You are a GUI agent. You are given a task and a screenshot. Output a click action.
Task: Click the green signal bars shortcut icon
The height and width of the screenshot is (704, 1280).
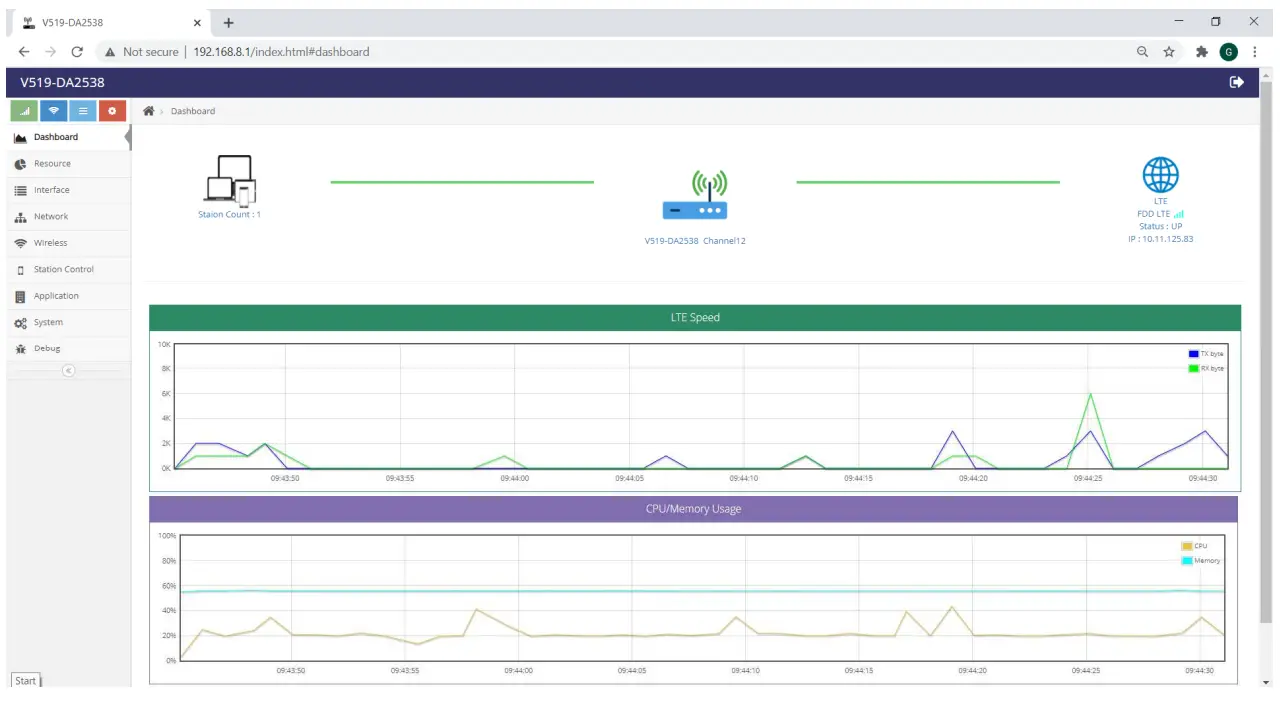(25, 111)
